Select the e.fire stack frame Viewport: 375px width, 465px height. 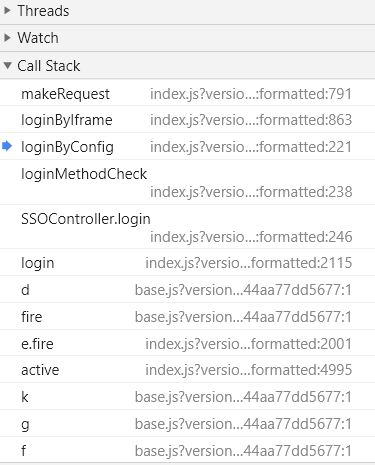click(187, 343)
